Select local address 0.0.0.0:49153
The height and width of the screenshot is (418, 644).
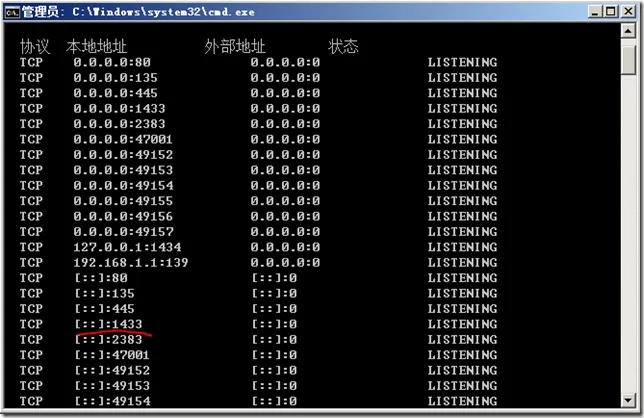pyautogui.click(x=123, y=170)
